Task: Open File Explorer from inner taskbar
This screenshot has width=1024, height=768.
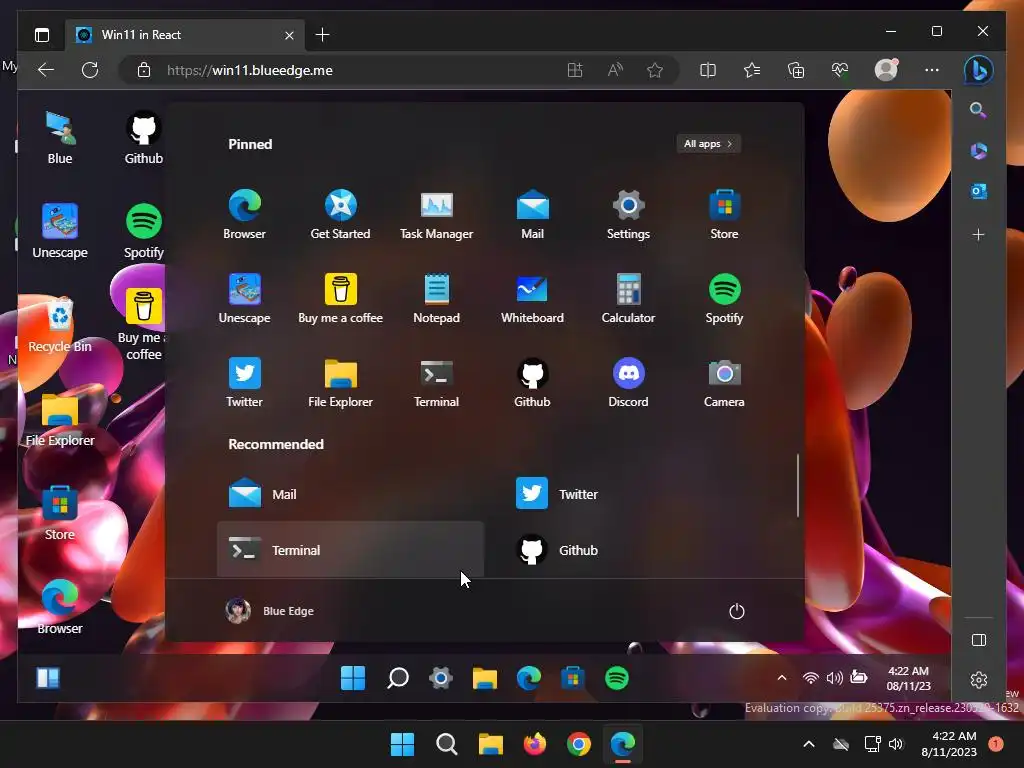Action: tap(485, 678)
